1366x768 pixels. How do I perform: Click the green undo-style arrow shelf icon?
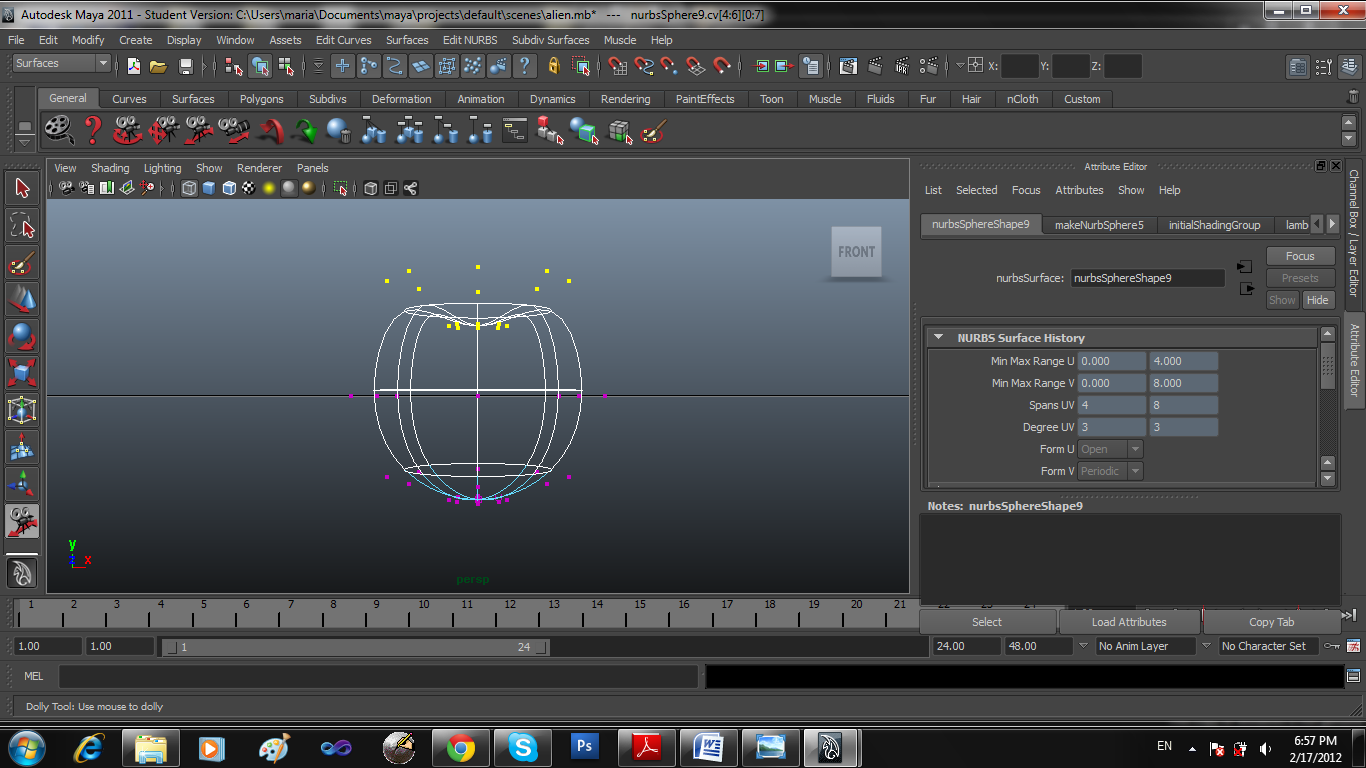[304, 130]
